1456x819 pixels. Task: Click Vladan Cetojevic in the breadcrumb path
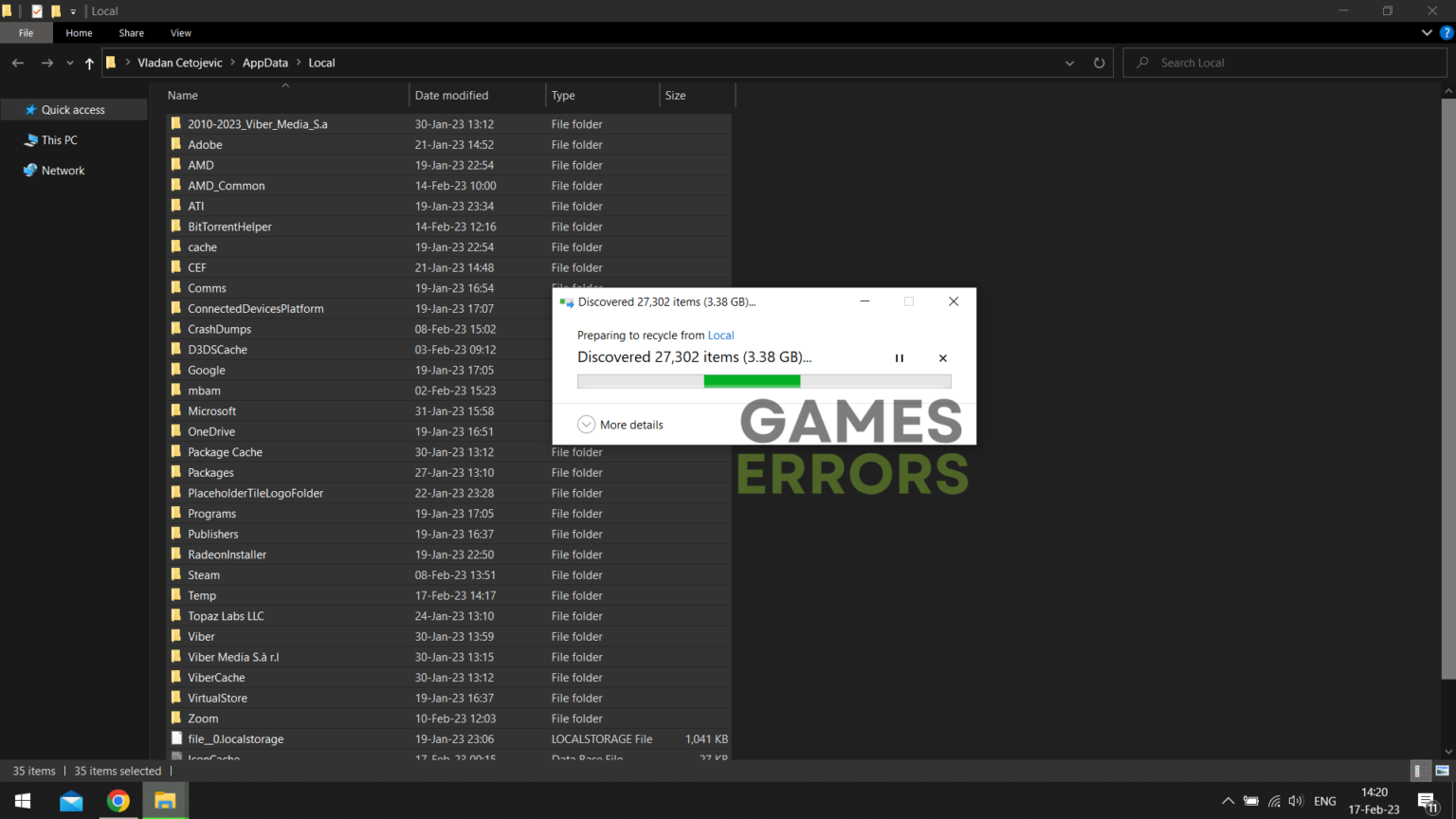(179, 63)
